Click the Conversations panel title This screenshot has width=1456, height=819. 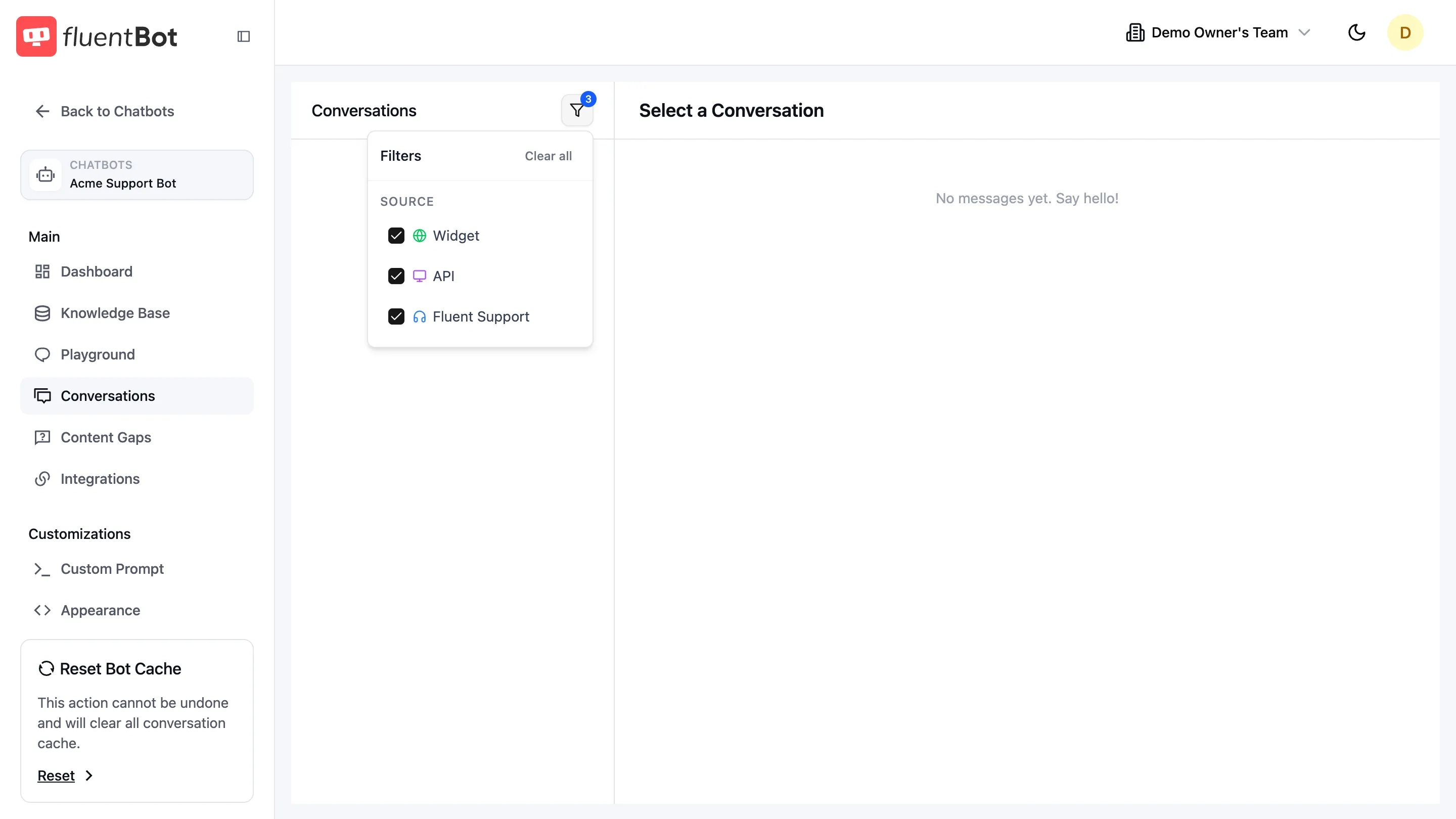click(364, 110)
